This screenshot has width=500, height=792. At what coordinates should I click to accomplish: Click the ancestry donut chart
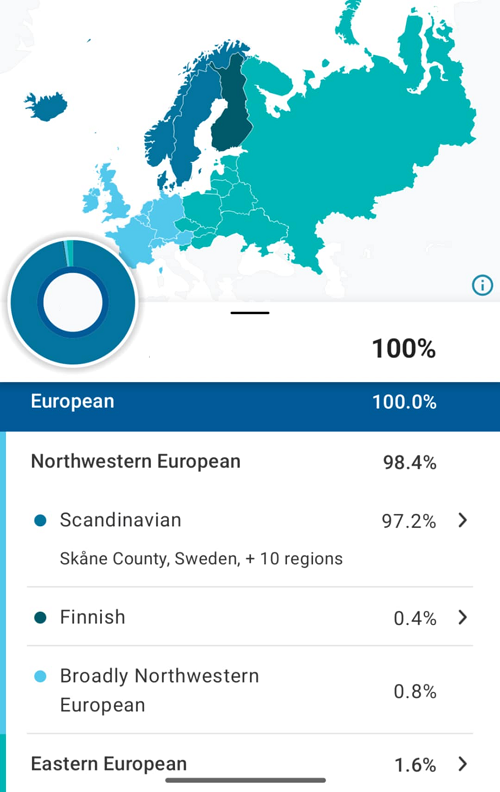pyautogui.click(x=73, y=302)
